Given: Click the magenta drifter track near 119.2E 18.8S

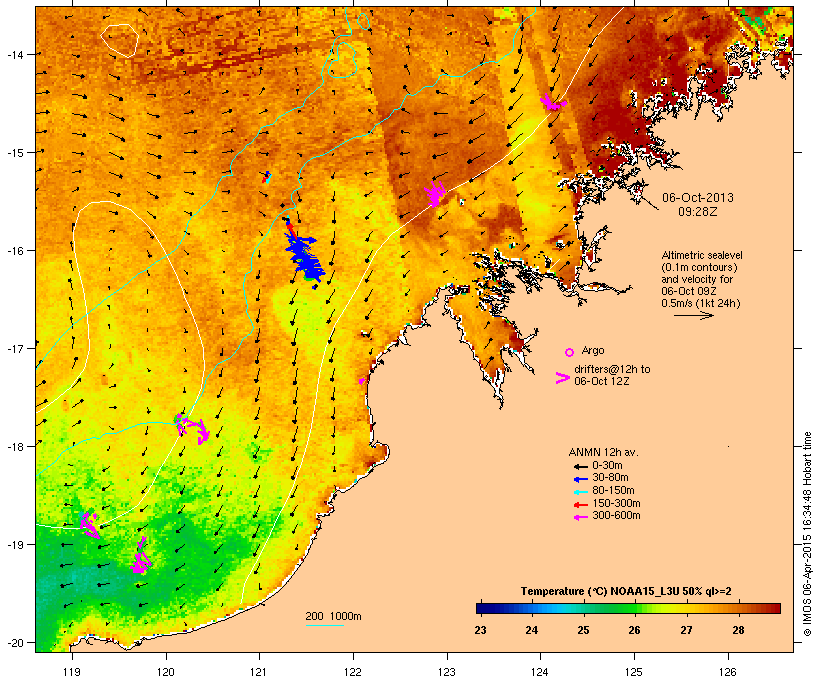Looking at the screenshot, I should [90, 525].
